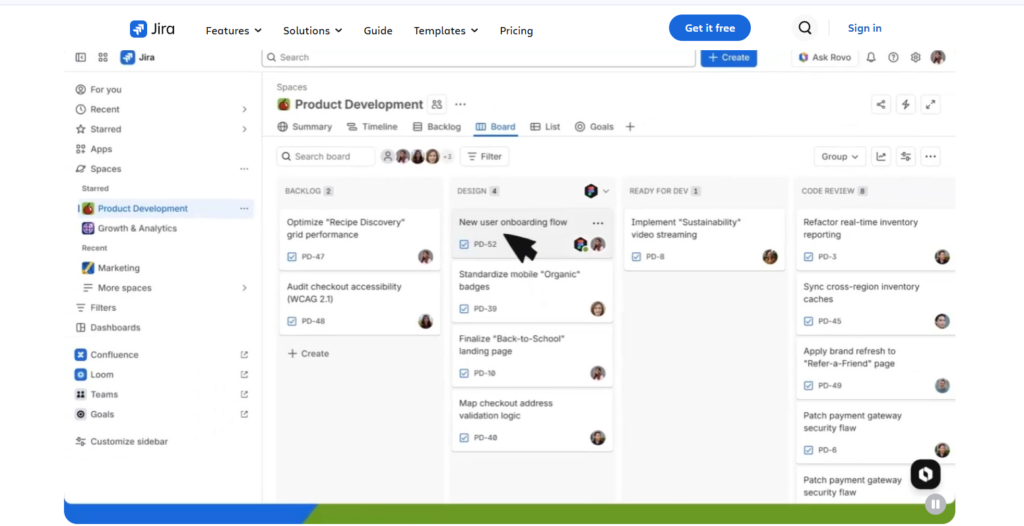Click the top Search input field
This screenshot has width=1024, height=526.
pos(479,58)
